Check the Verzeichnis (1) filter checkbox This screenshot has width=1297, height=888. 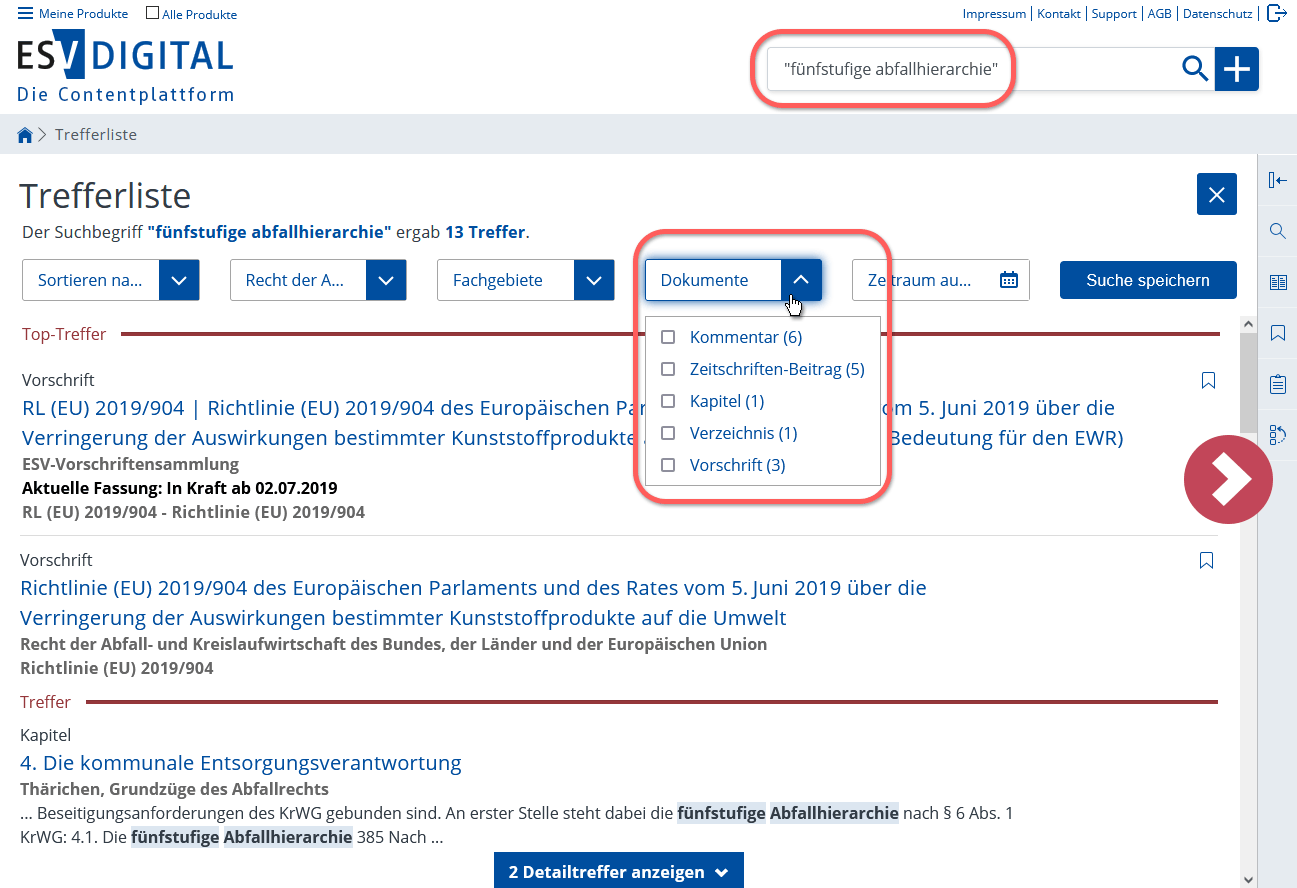(668, 432)
